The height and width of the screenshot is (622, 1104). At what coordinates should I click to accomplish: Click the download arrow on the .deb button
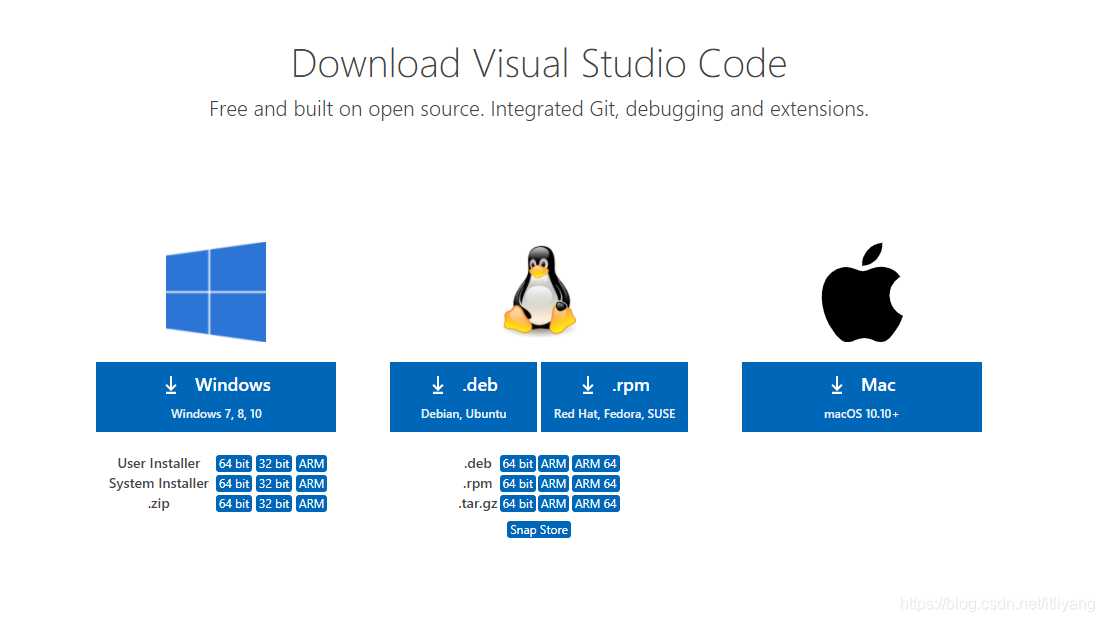(x=438, y=385)
